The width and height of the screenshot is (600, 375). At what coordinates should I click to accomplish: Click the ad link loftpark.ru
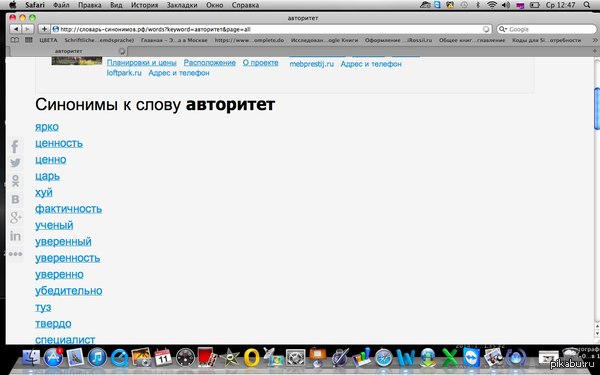tap(124, 73)
